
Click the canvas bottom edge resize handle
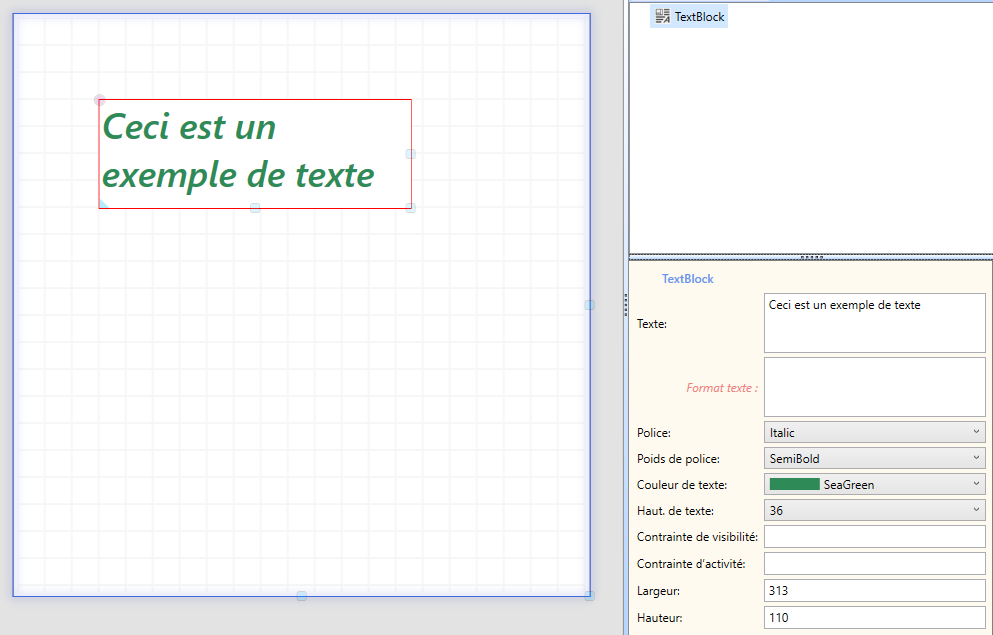click(301, 596)
